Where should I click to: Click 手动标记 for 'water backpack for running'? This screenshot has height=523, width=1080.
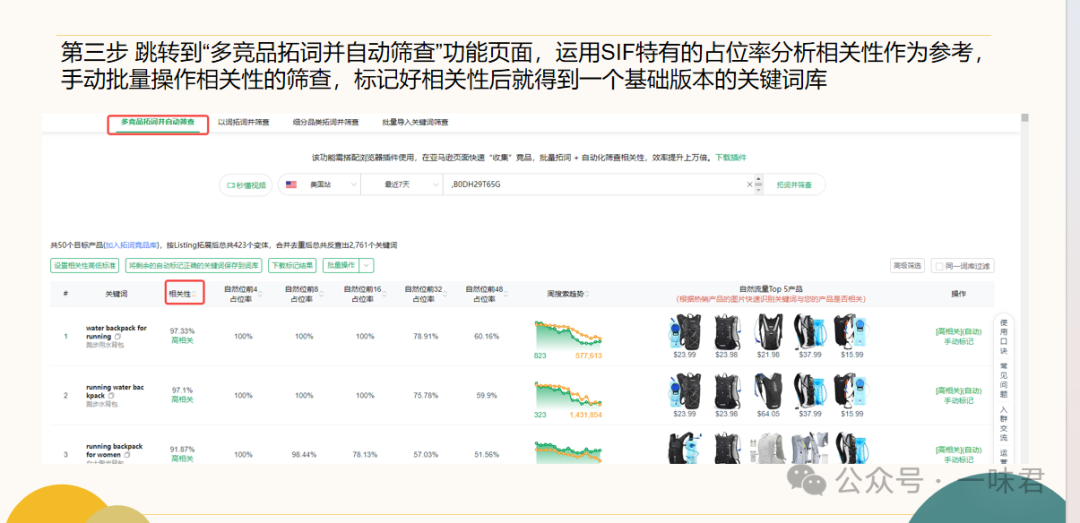tap(958, 342)
